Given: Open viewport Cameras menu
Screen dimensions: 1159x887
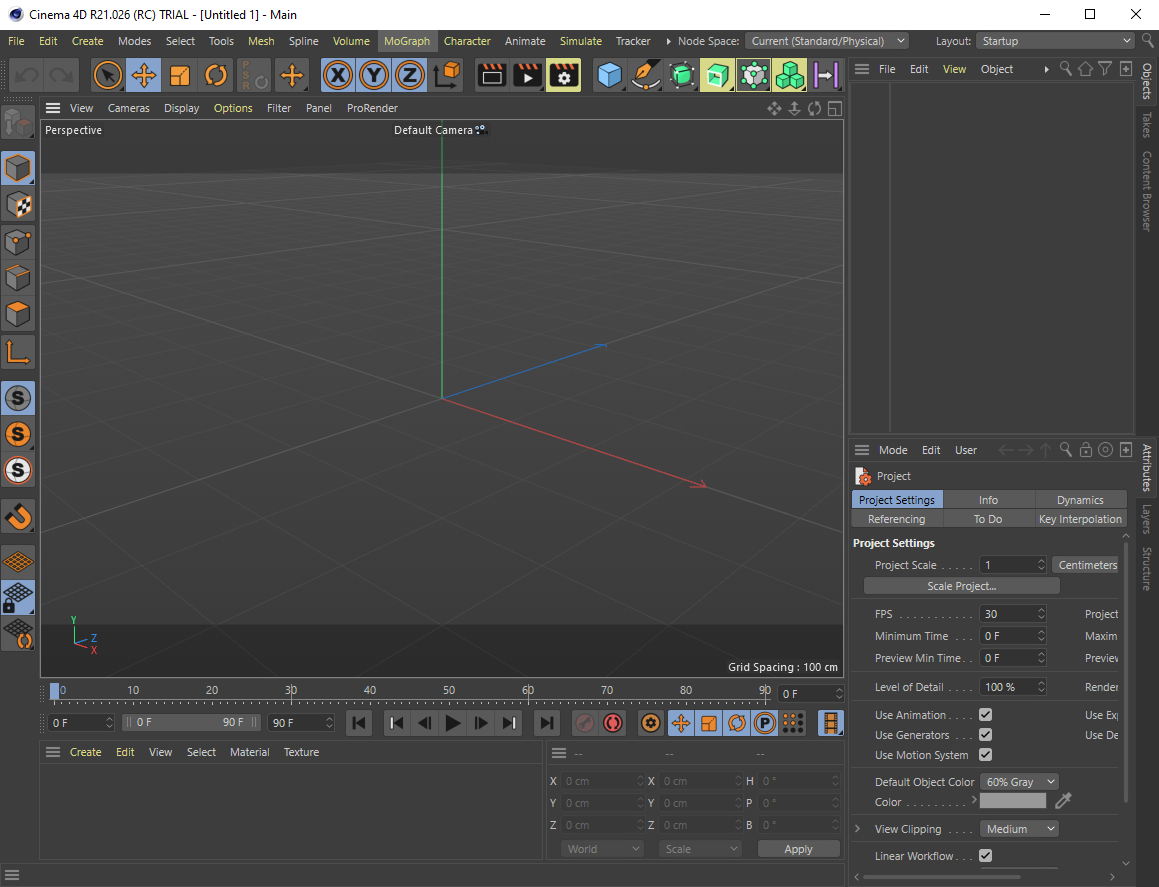Looking at the screenshot, I should pos(129,108).
